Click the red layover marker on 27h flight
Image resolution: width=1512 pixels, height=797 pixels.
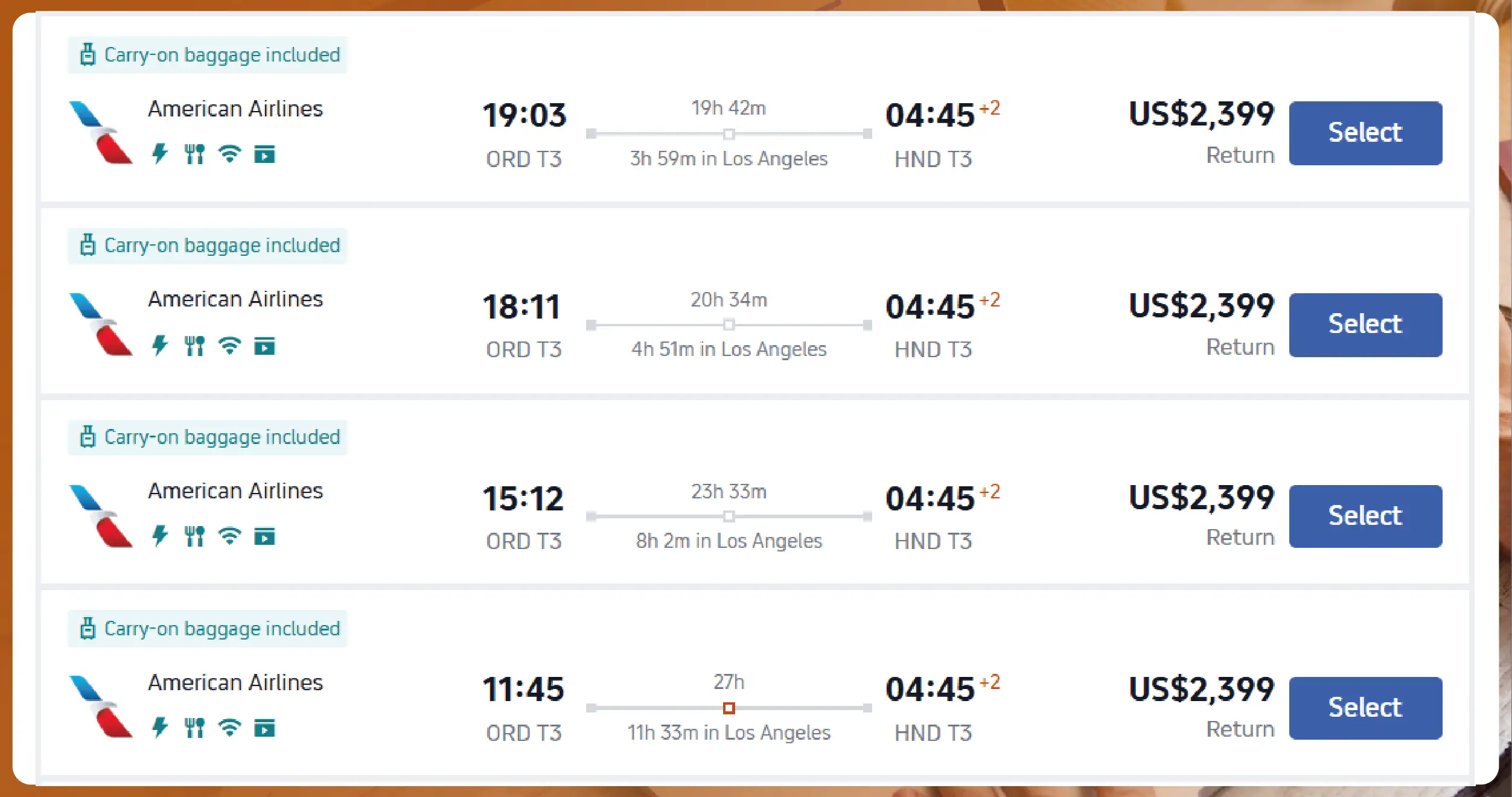[729, 708]
